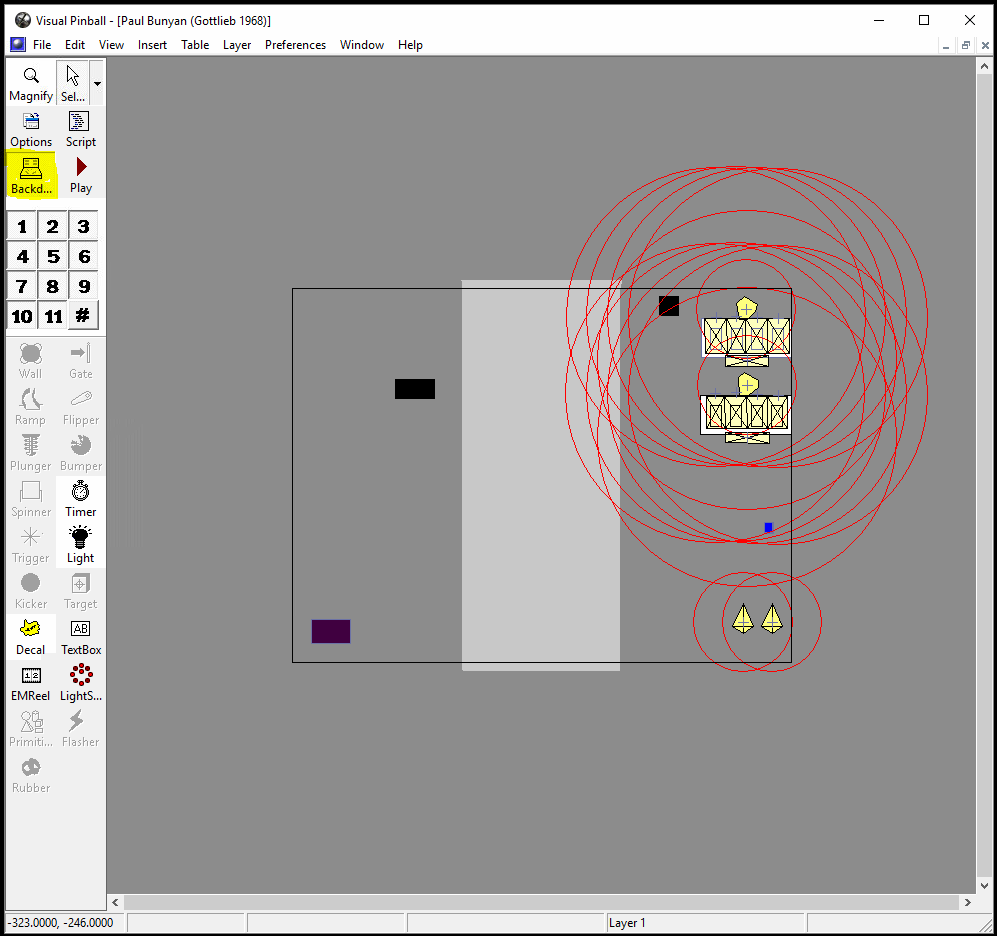Select the wide black rectangle object
Viewport: 997px width, 936px height.
[x=415, y=389]
